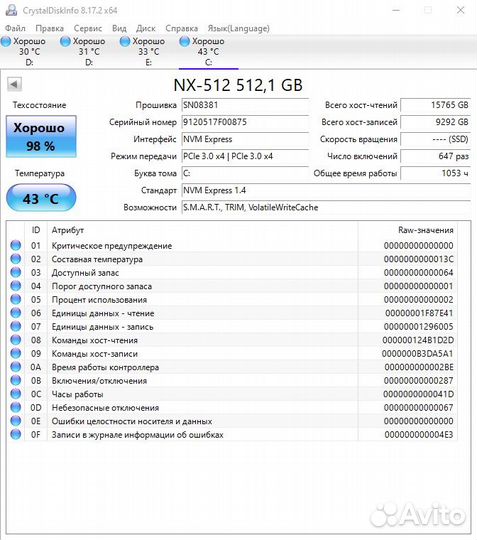Close the CrystalDiskInfo window
Viewport: 477px width, 540px height.
pos(460,10)
